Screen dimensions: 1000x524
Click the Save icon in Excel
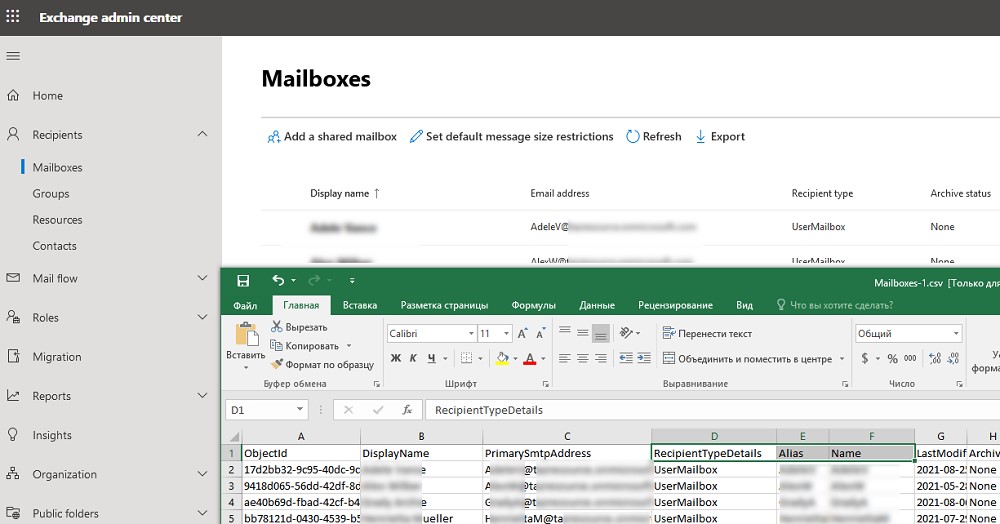(x=243, y=280)
